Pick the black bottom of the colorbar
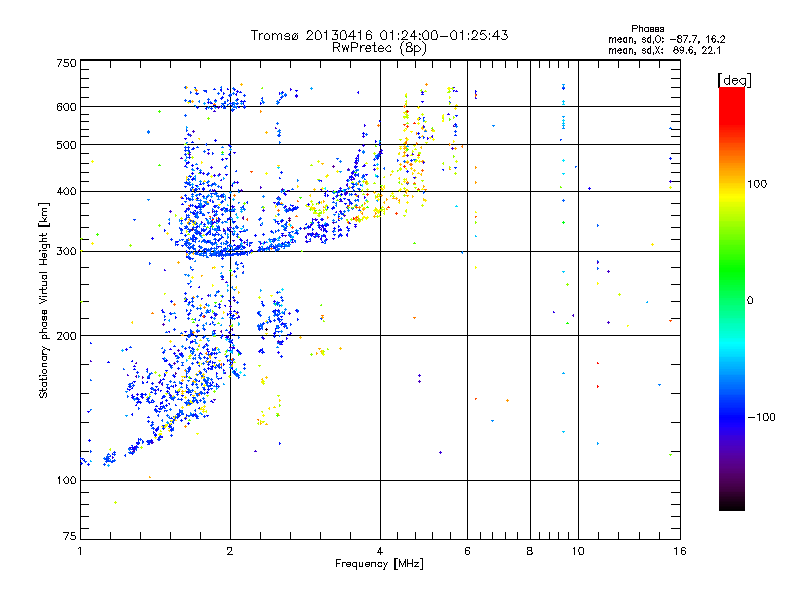The width and height of the screenshot is (800, 600). tap(732, 503)
